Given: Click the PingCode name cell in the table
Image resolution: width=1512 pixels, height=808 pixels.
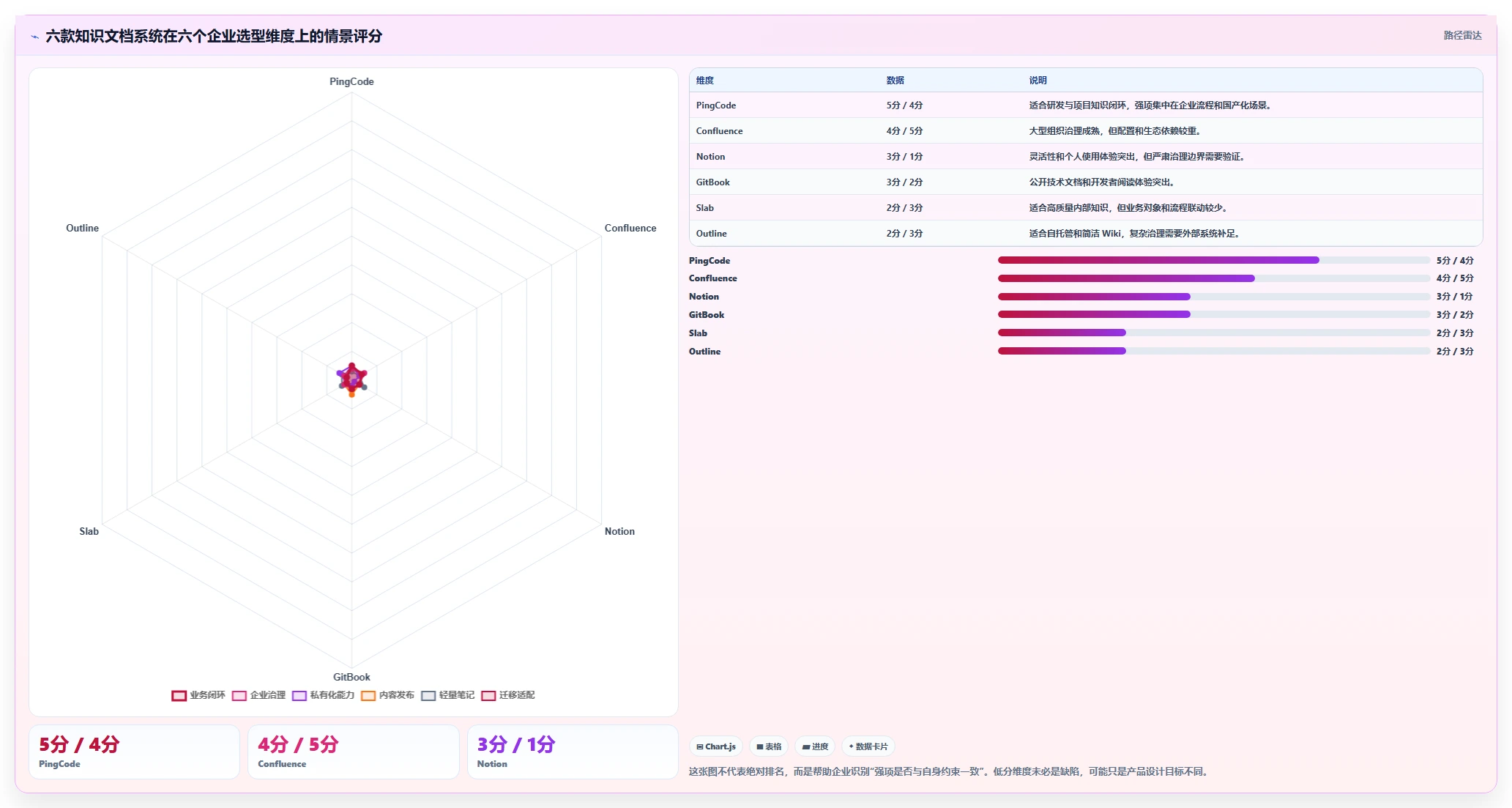Looking at the screenshot, I should coord(716,105).
